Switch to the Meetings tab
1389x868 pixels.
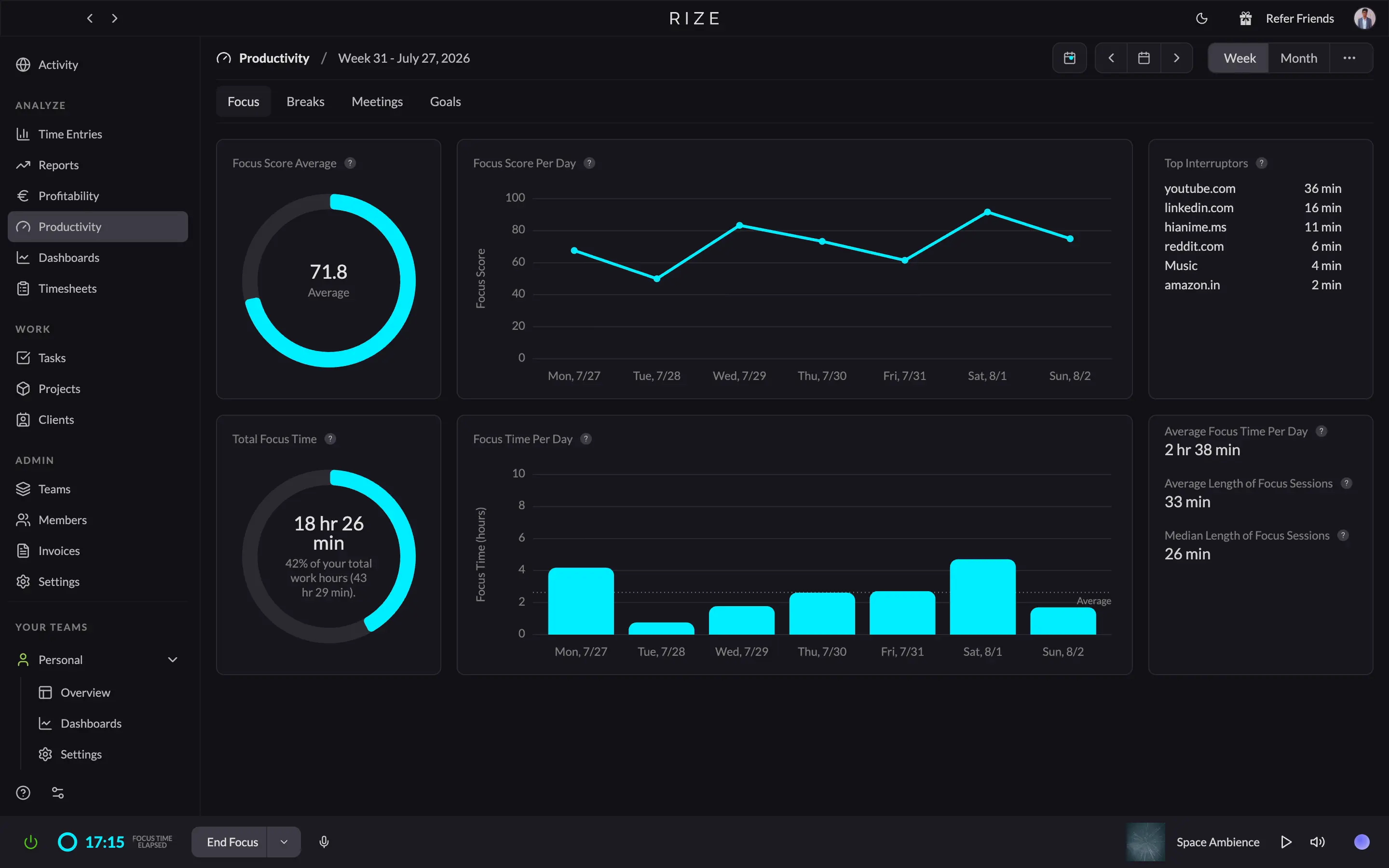pos(377,102)
